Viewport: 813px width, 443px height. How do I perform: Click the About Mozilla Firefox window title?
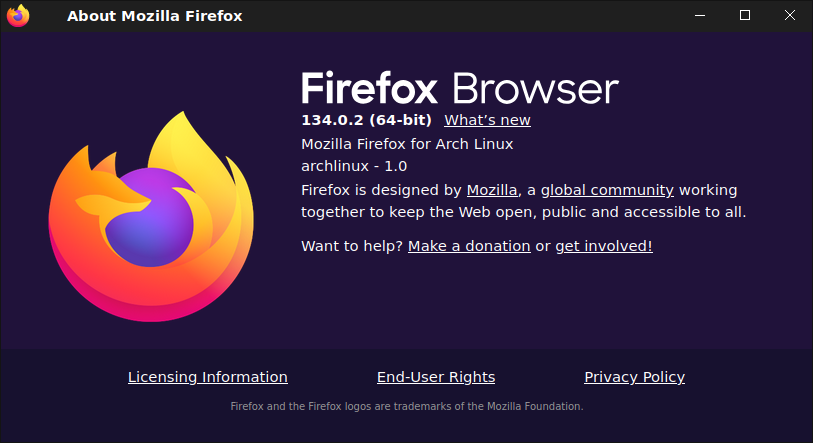click(155, 16)
